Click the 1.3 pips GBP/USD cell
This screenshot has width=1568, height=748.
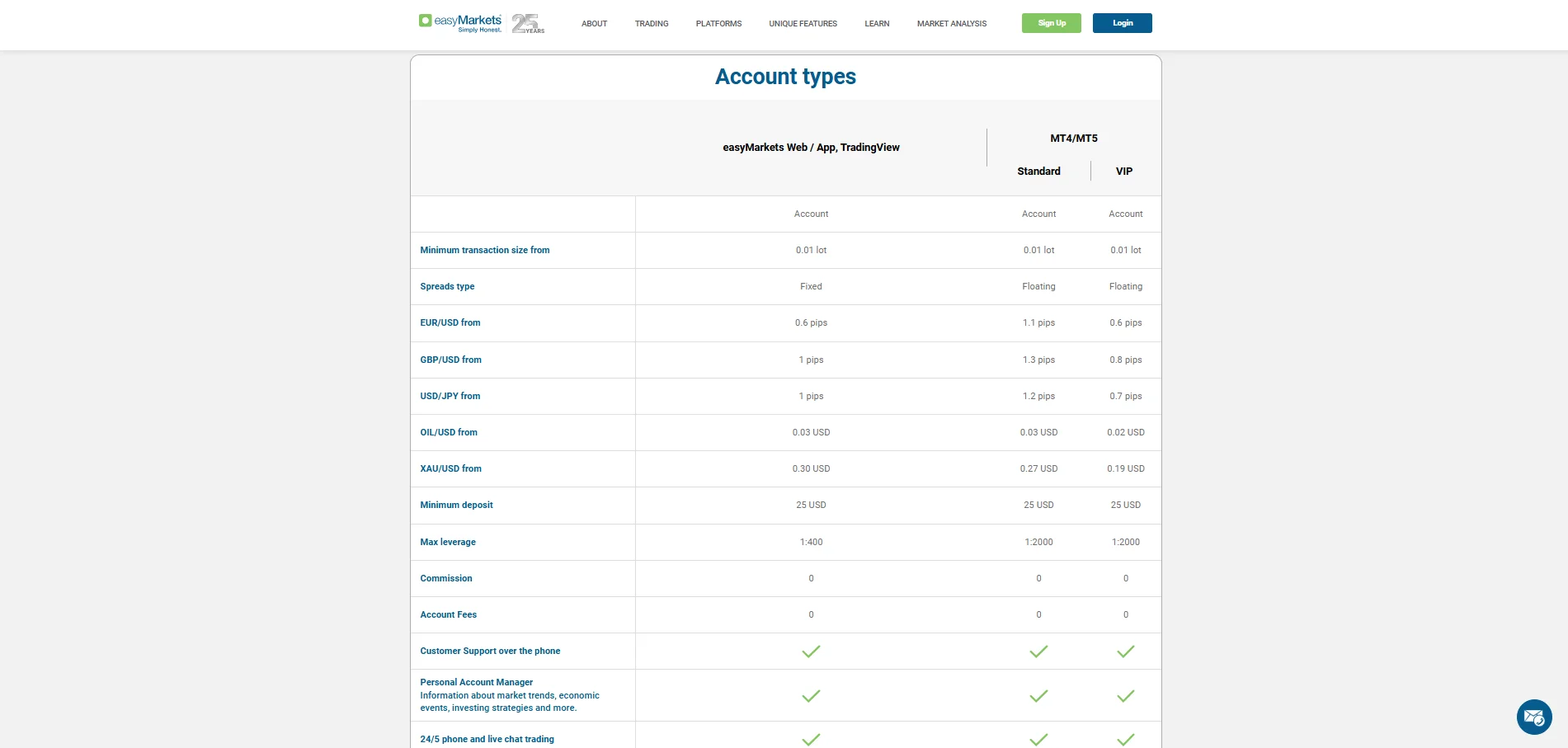pyautogui.click(x=1038, y=360)
